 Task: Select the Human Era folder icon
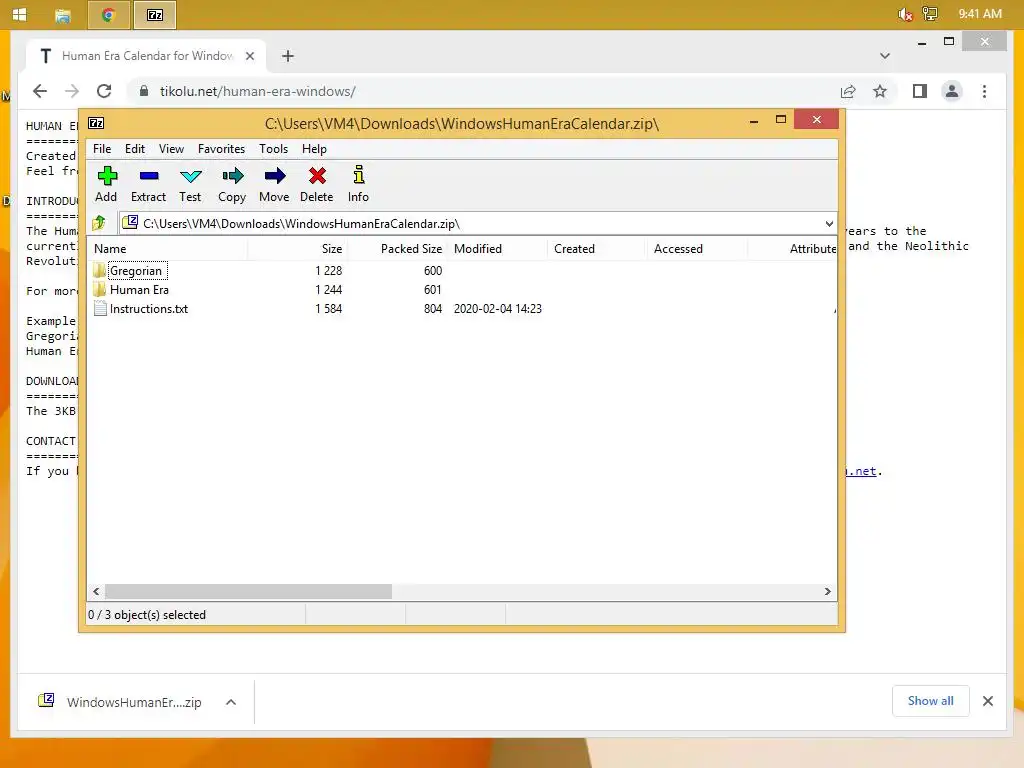click(100, 289)
